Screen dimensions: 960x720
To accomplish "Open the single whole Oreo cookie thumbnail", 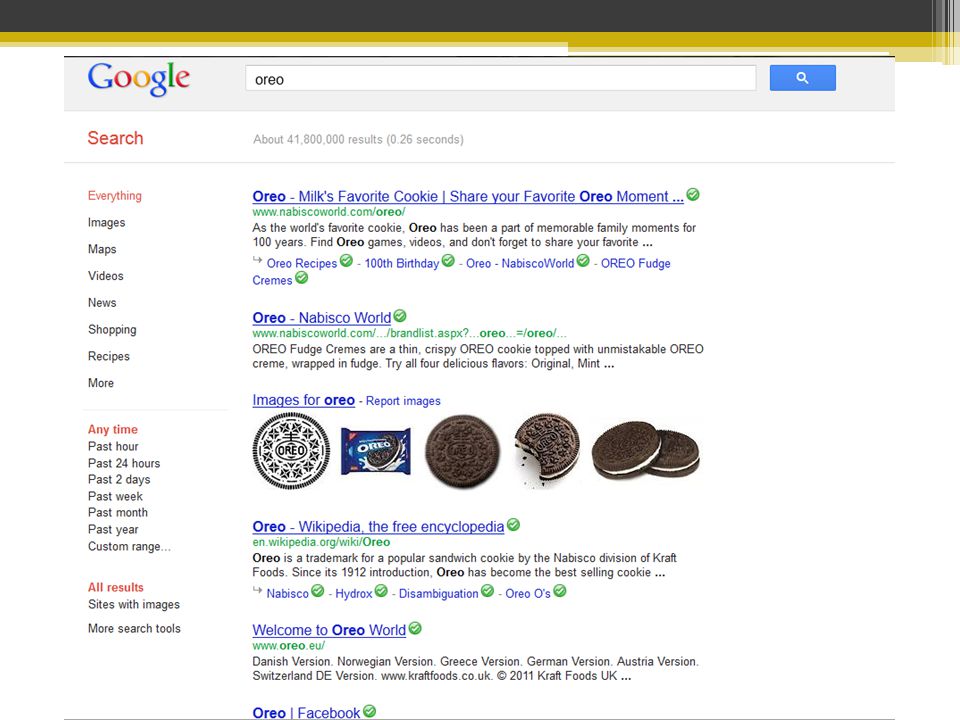I will point(462,451).
